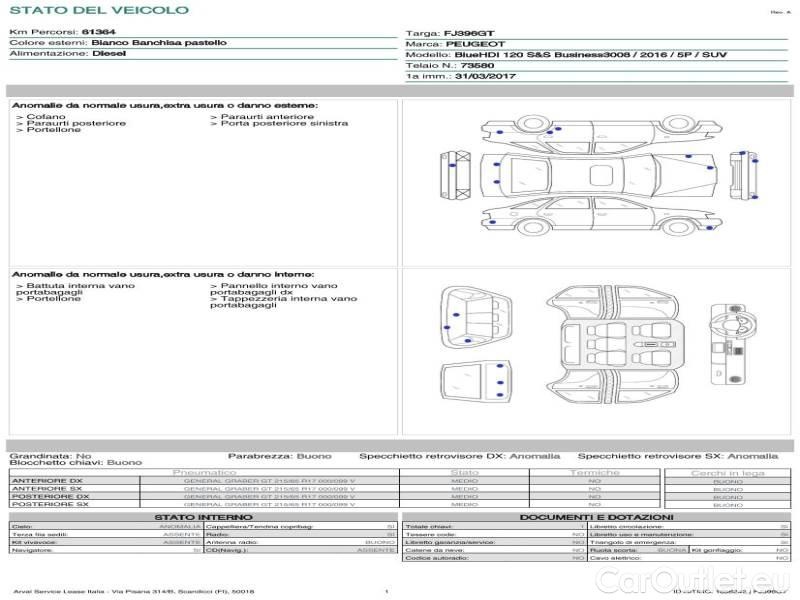Click the Marca value PEUGEOT
Image resolution: width=800 pixels, height=600 pixels.
point(476,44)
